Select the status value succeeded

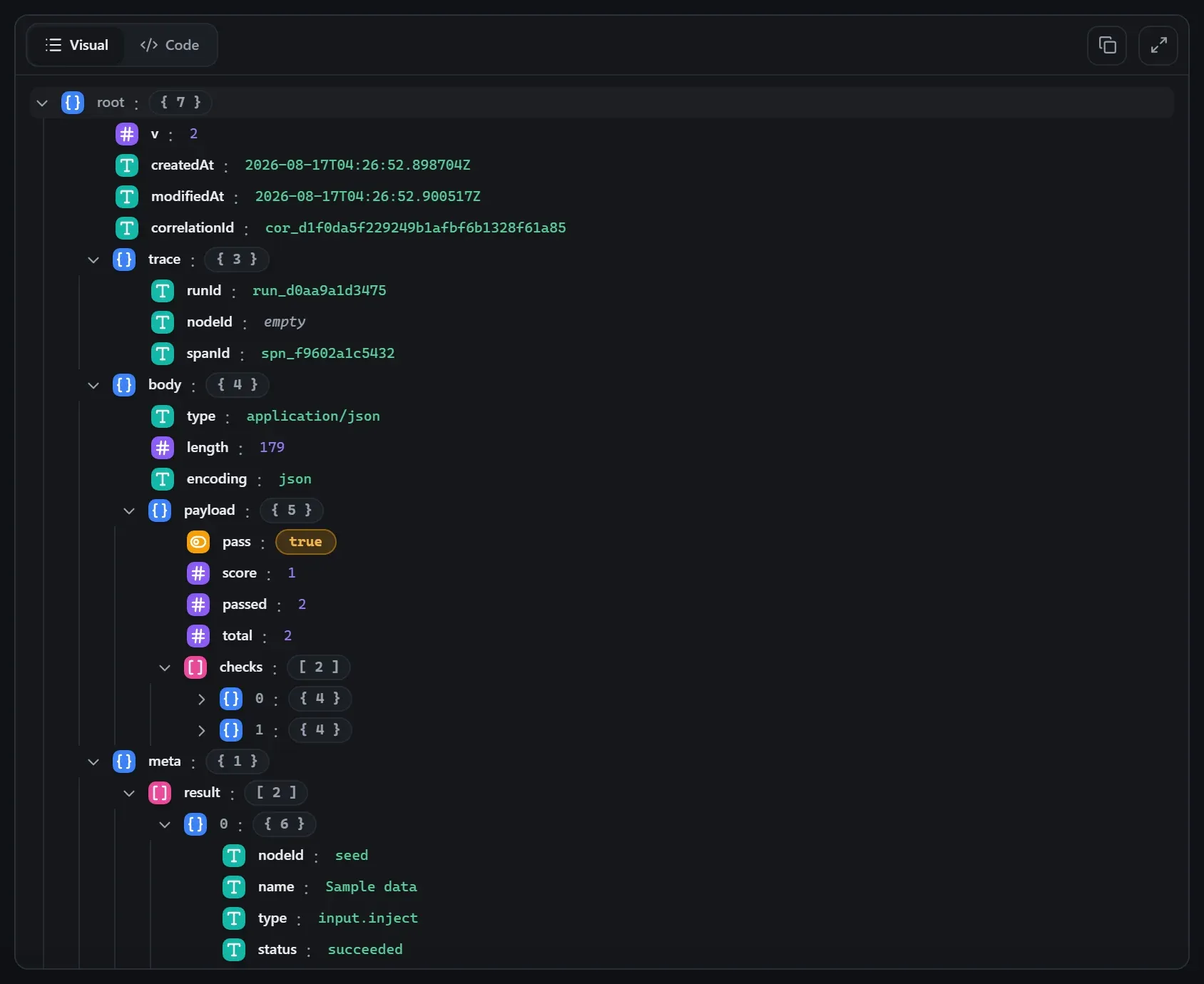point(365,950)
